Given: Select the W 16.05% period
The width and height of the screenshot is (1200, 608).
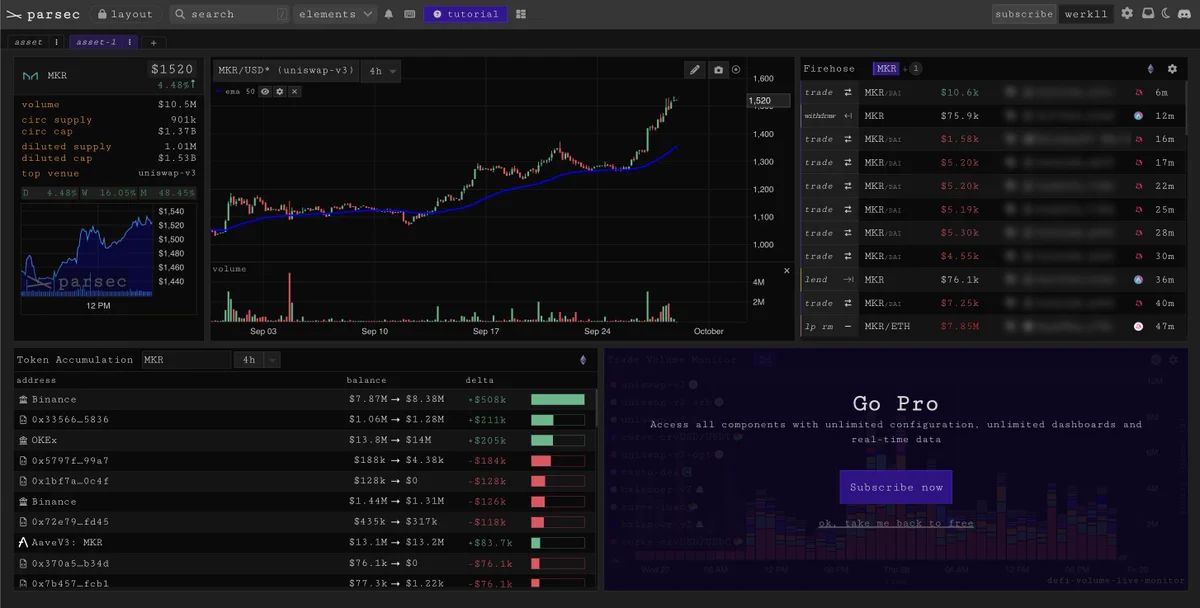Looking at the screenshot, I should tap(108, 193).
